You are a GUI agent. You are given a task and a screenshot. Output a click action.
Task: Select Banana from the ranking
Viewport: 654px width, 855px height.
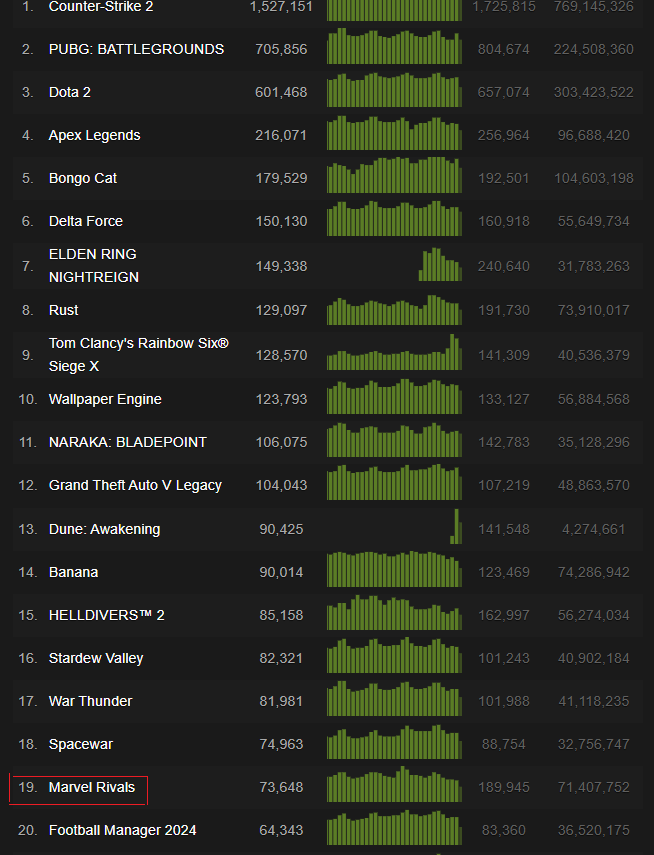[x=74, y=573]
